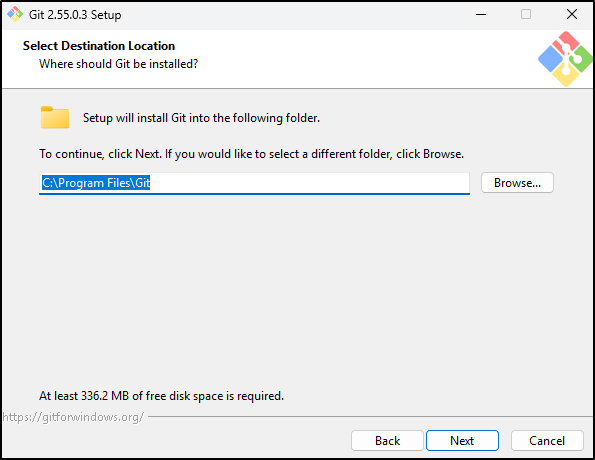
Task: Click the Where should Git be installed subtitle
Action: 119,64
